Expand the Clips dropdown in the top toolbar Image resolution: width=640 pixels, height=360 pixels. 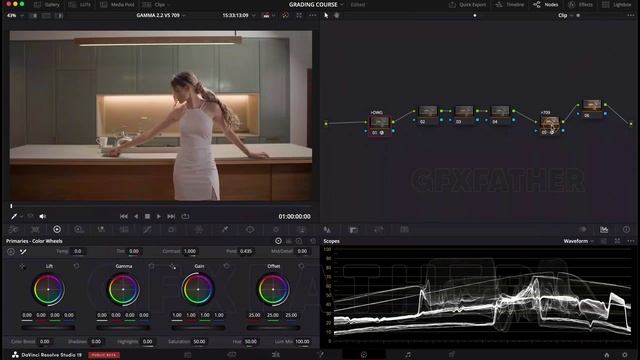pos(156,4)
